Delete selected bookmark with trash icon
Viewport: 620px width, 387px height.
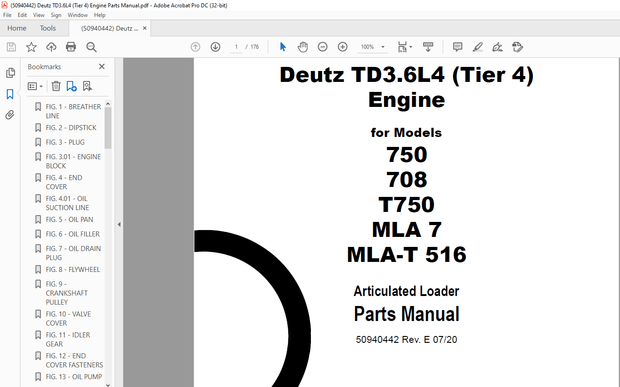[56, 86]
